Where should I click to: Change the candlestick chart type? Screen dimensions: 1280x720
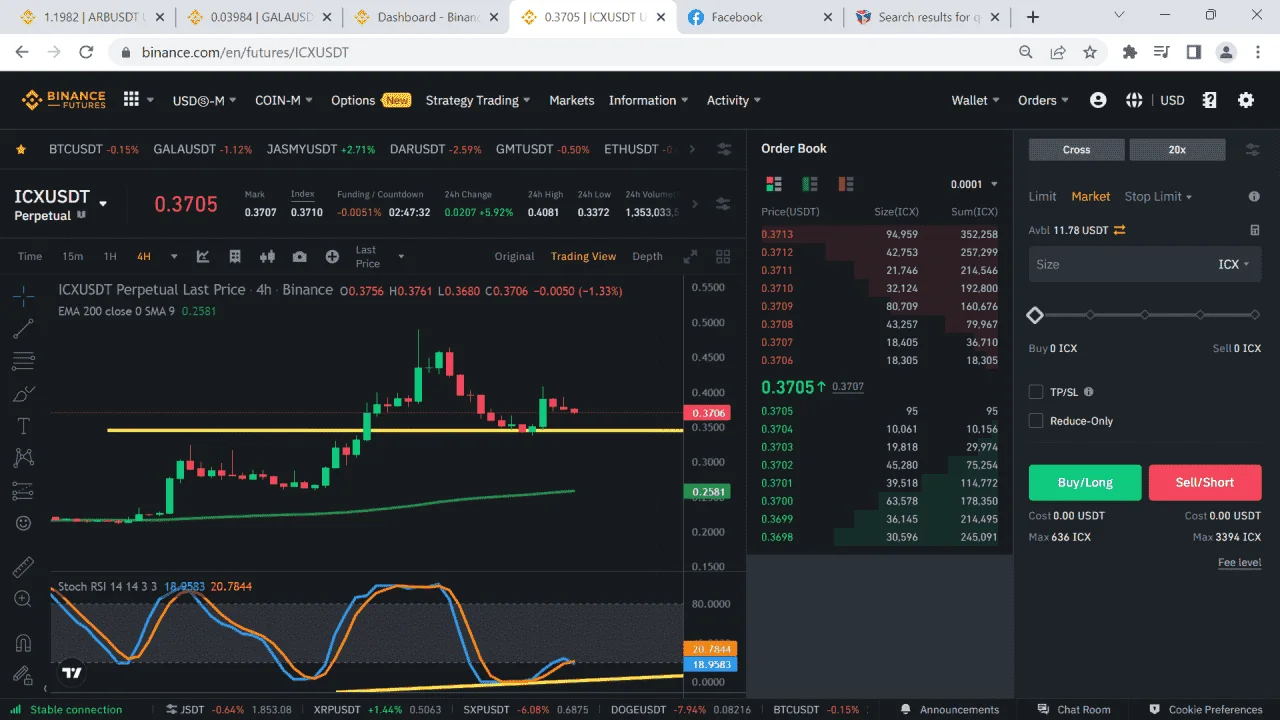(267, 256)
